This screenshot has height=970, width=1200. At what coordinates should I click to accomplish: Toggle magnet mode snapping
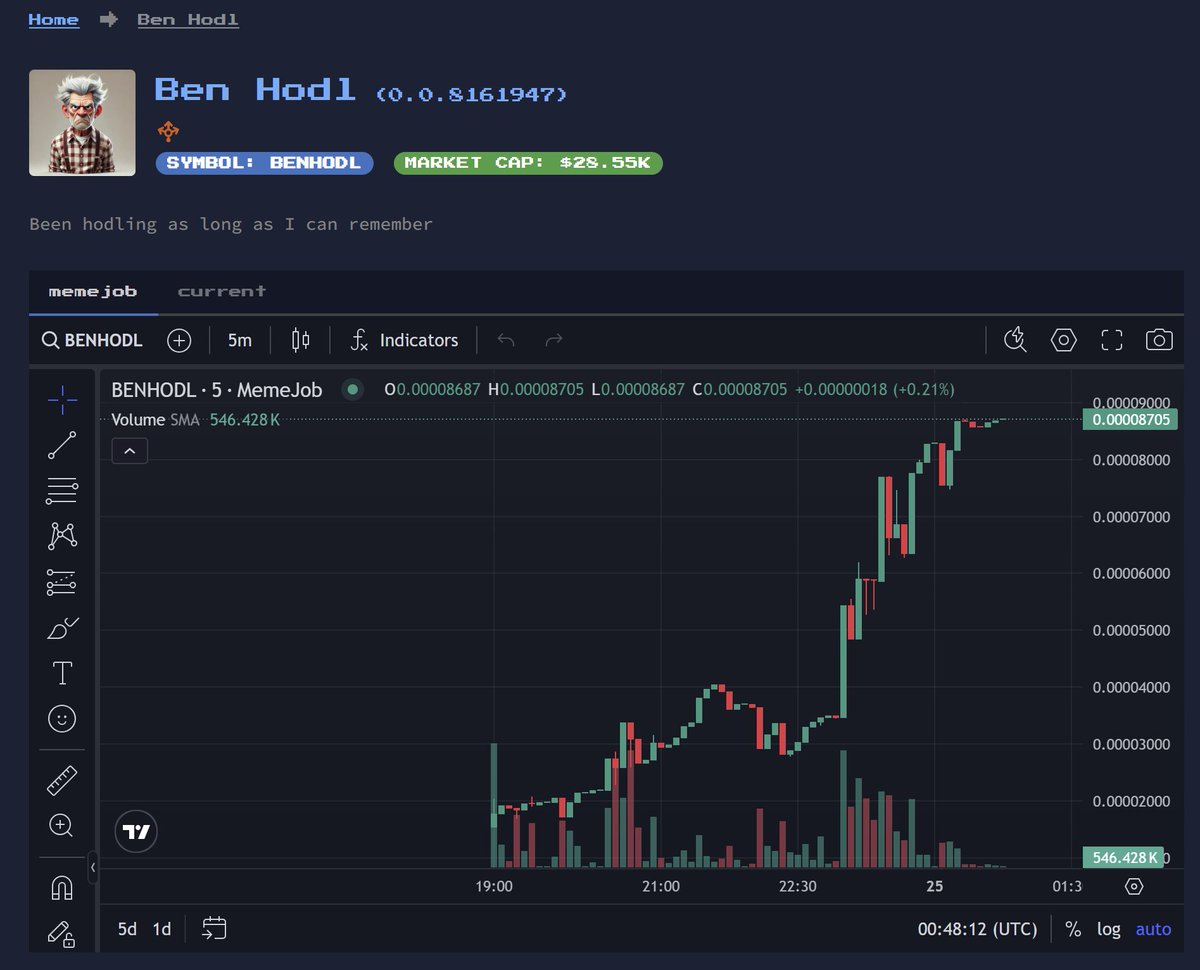pos(62,888)
